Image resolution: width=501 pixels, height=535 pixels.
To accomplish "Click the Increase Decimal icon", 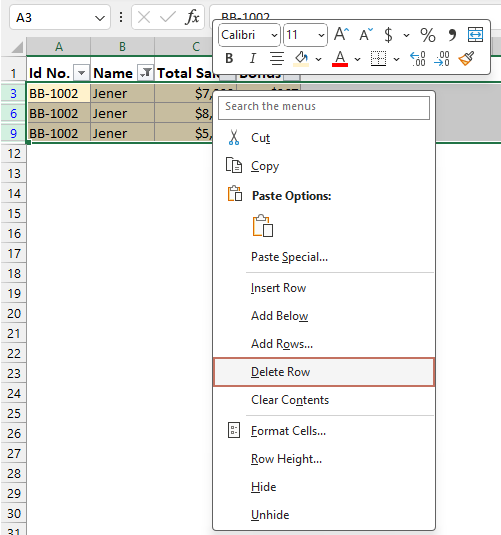I will tap(417, 59).
